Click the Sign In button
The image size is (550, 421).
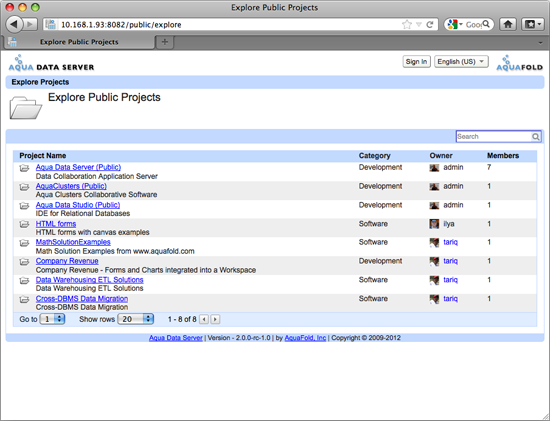[x=416, y=62]
